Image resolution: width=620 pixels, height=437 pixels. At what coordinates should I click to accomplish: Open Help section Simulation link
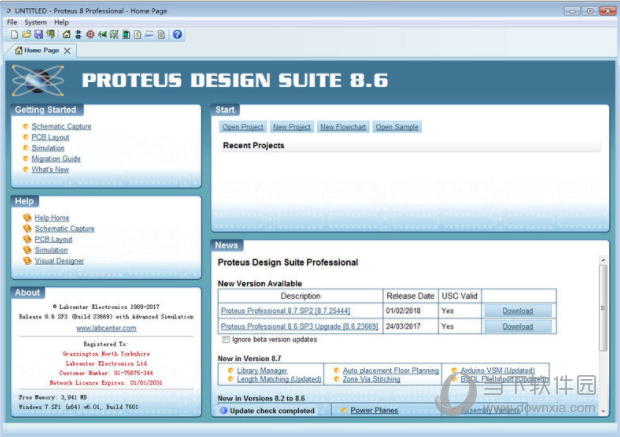51,250
